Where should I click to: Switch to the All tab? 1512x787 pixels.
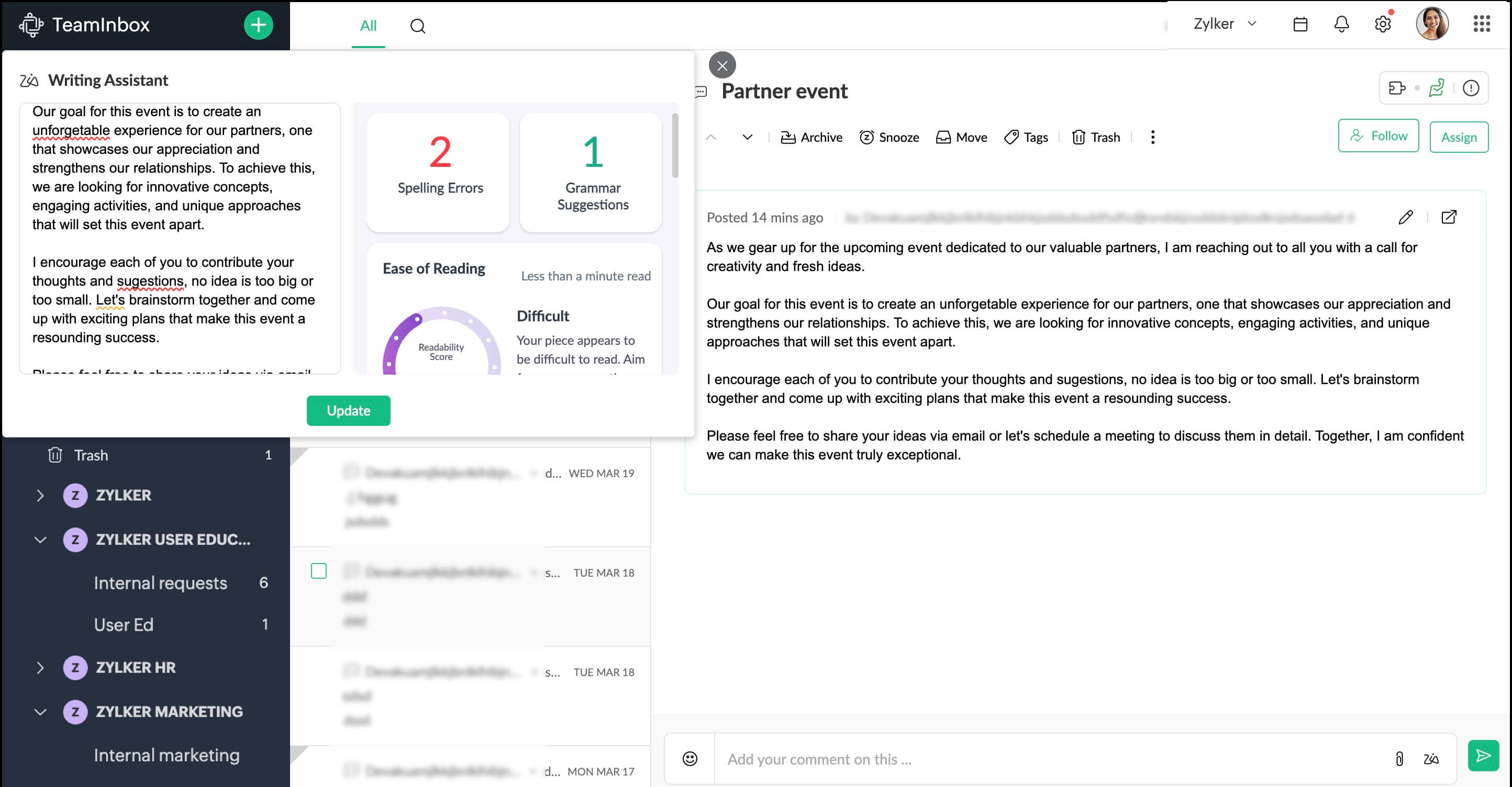[368, 26]
